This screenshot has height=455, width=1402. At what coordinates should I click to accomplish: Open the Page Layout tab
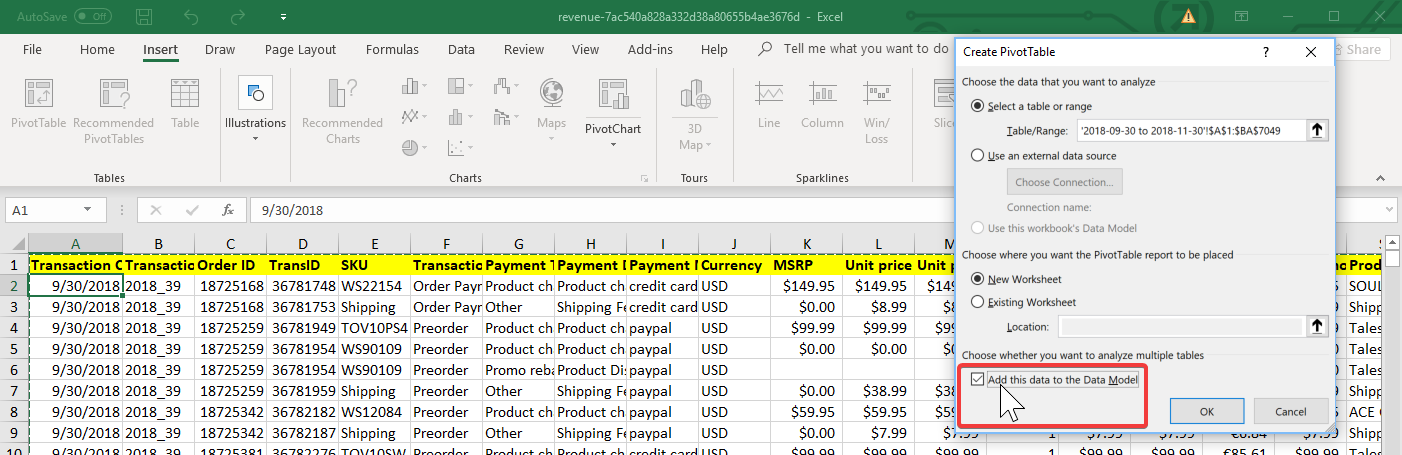(300, 49)
